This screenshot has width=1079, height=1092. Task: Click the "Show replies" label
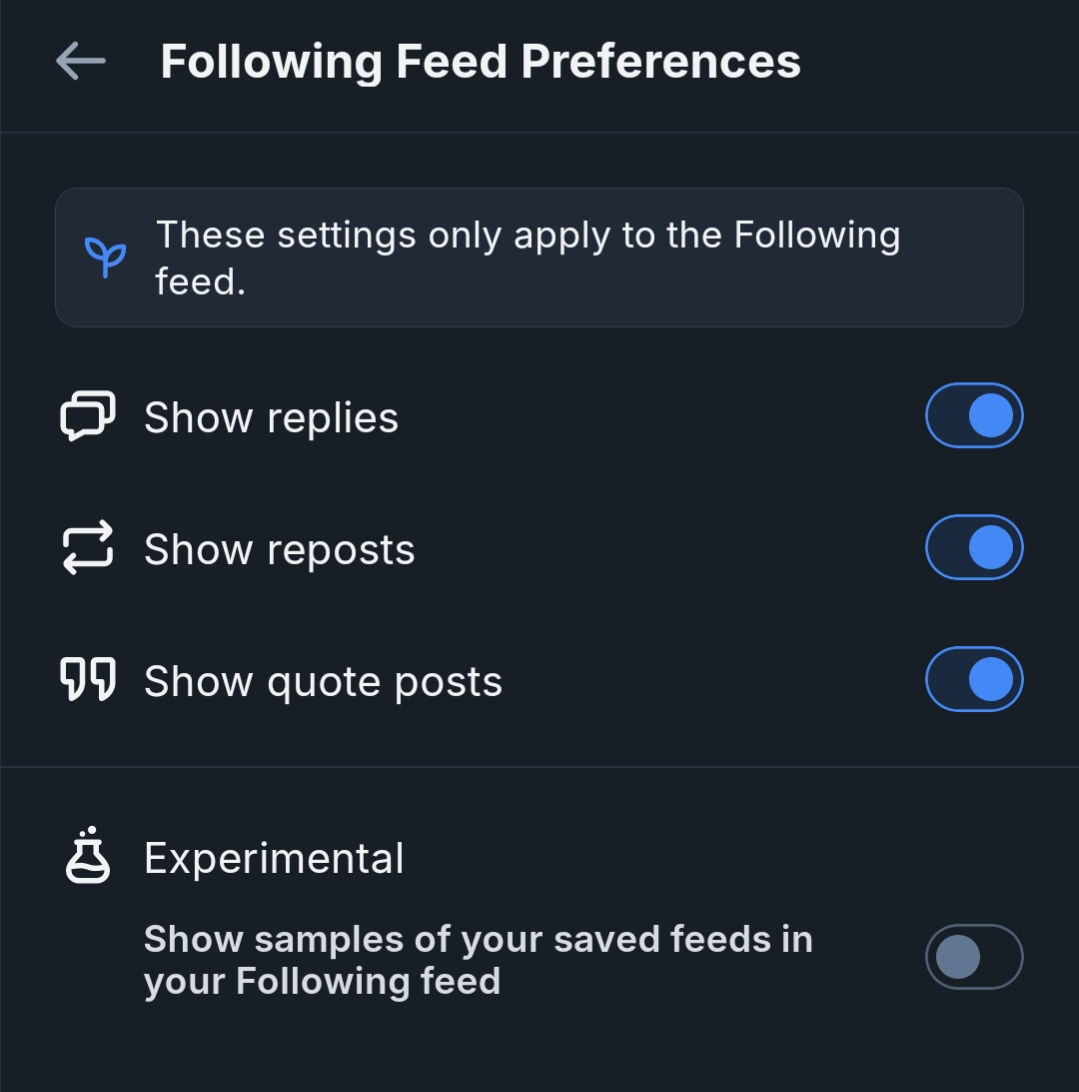(271, 418)
